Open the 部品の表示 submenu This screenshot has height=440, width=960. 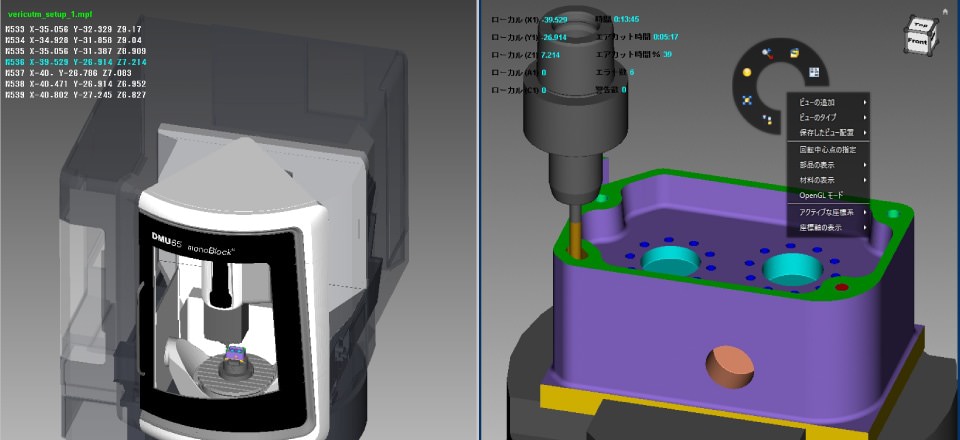tap(830, 165)
